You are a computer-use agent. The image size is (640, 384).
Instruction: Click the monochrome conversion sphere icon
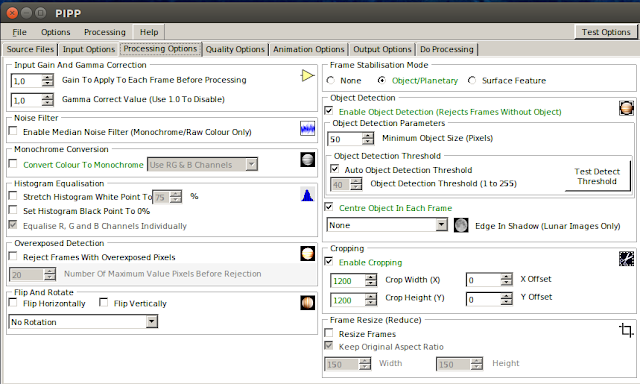[x=307, y=160]
